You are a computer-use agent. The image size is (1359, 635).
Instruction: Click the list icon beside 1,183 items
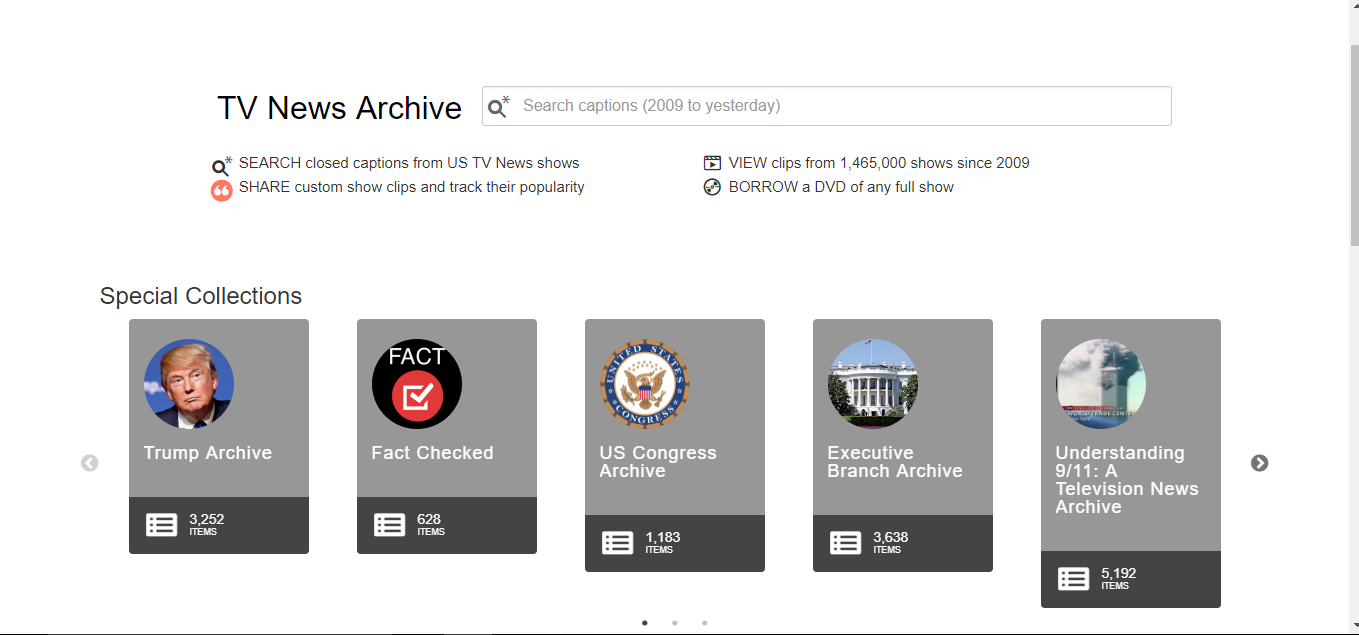618,543
